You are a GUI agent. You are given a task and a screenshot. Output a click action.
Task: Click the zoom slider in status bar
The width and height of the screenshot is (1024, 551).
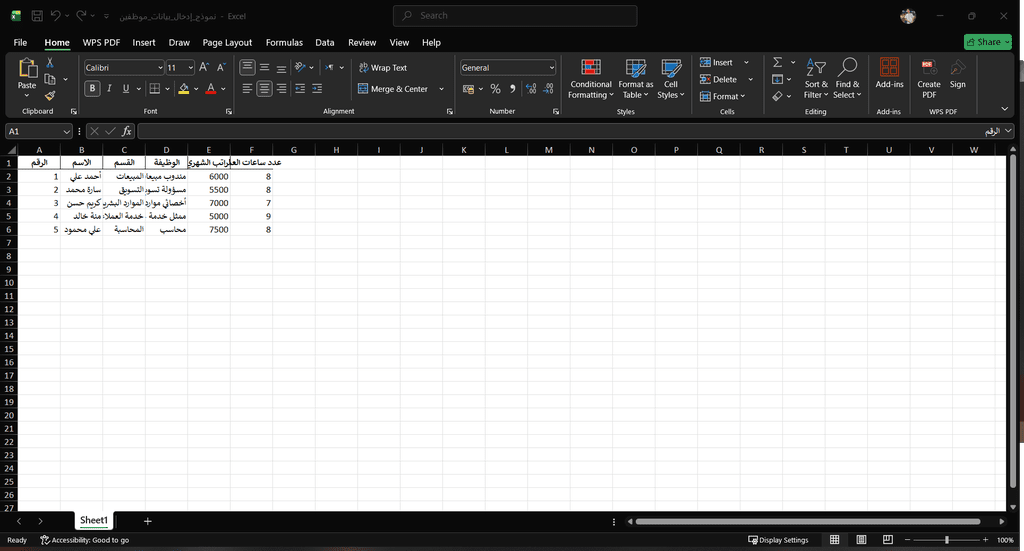(946, 540)
